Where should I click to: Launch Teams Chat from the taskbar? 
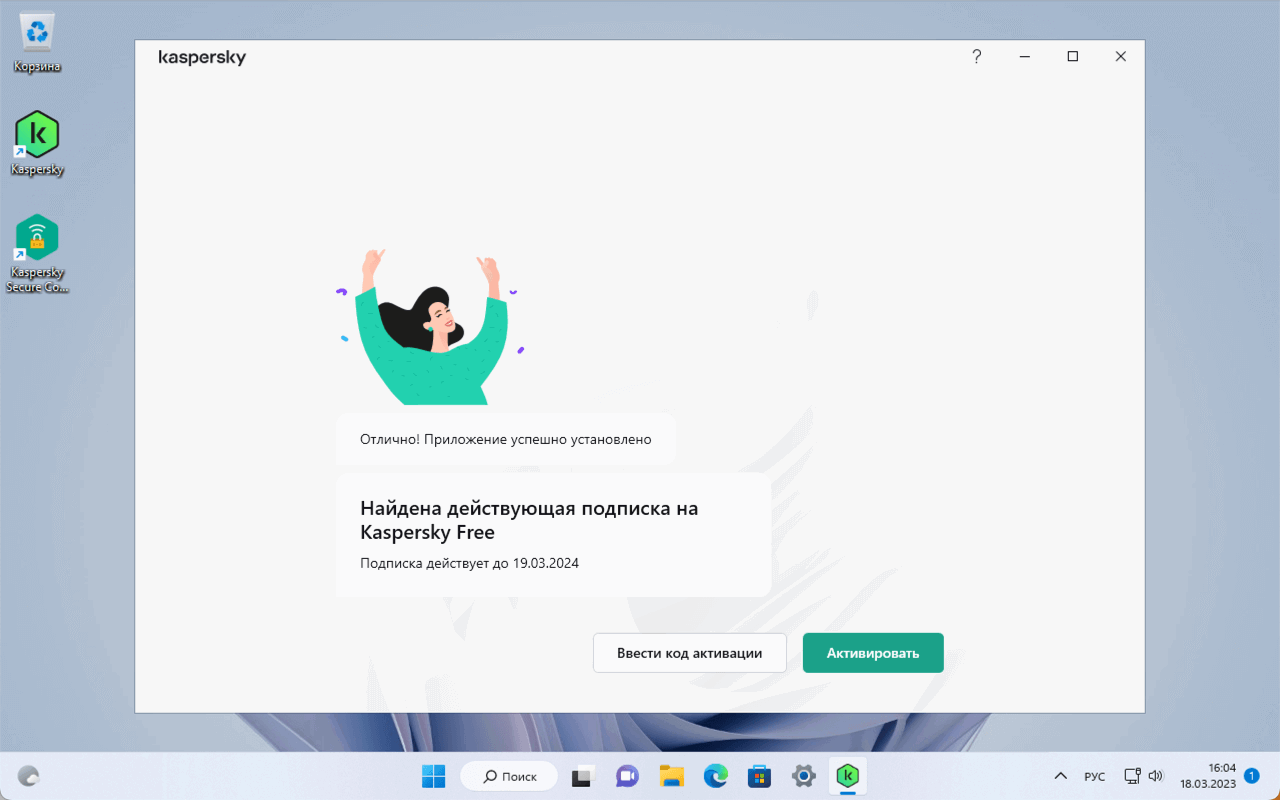tap(628, 776)
